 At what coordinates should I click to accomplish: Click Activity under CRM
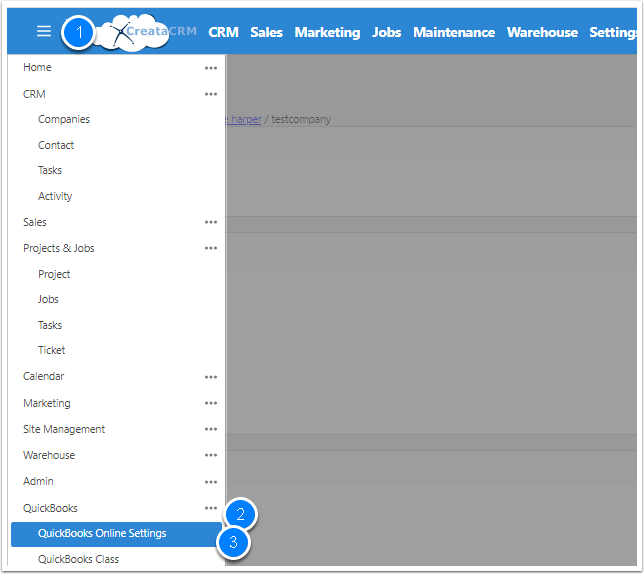[x=55, y=196]
